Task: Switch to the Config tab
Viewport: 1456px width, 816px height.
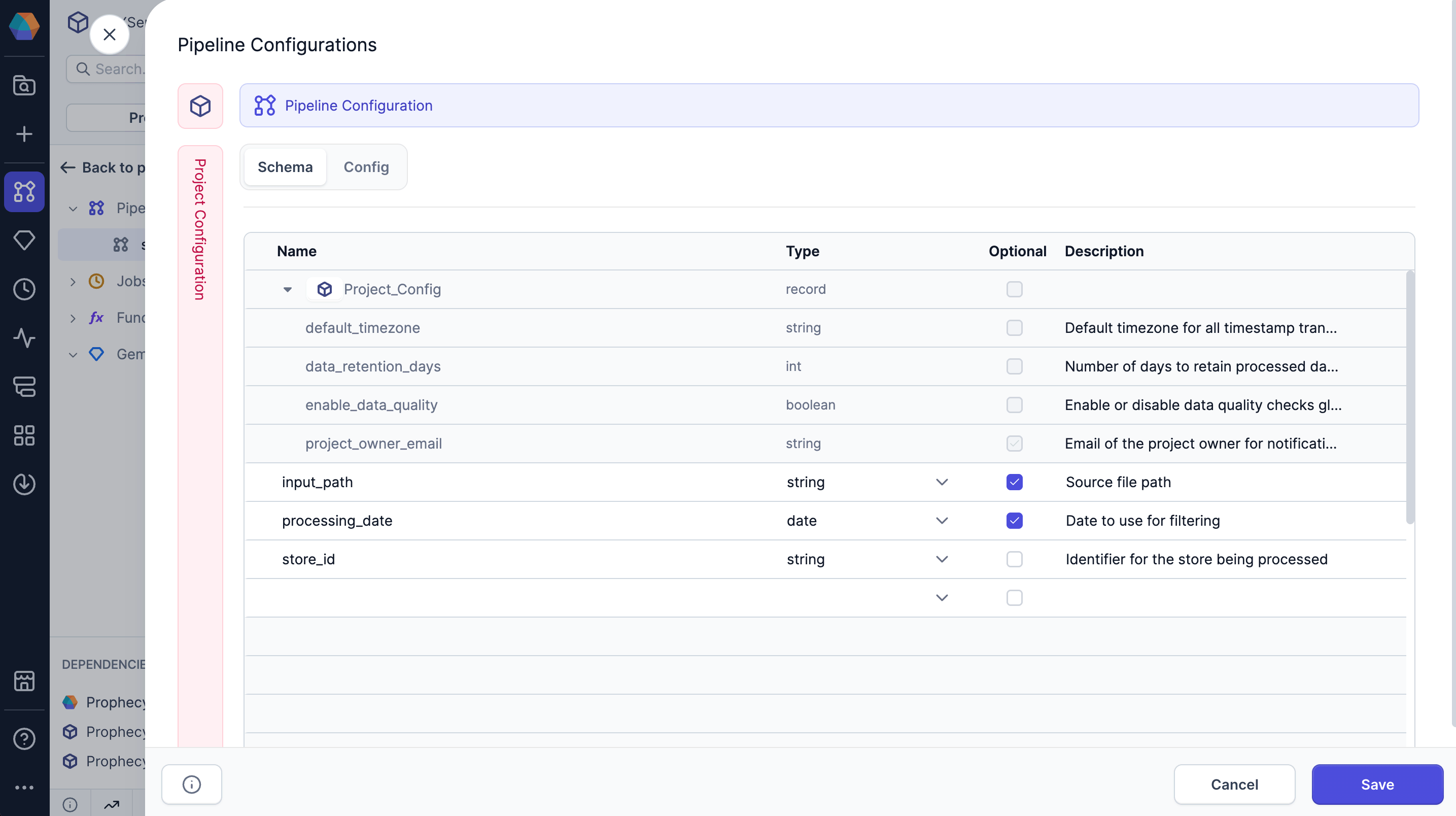Action: click(366, 167)
